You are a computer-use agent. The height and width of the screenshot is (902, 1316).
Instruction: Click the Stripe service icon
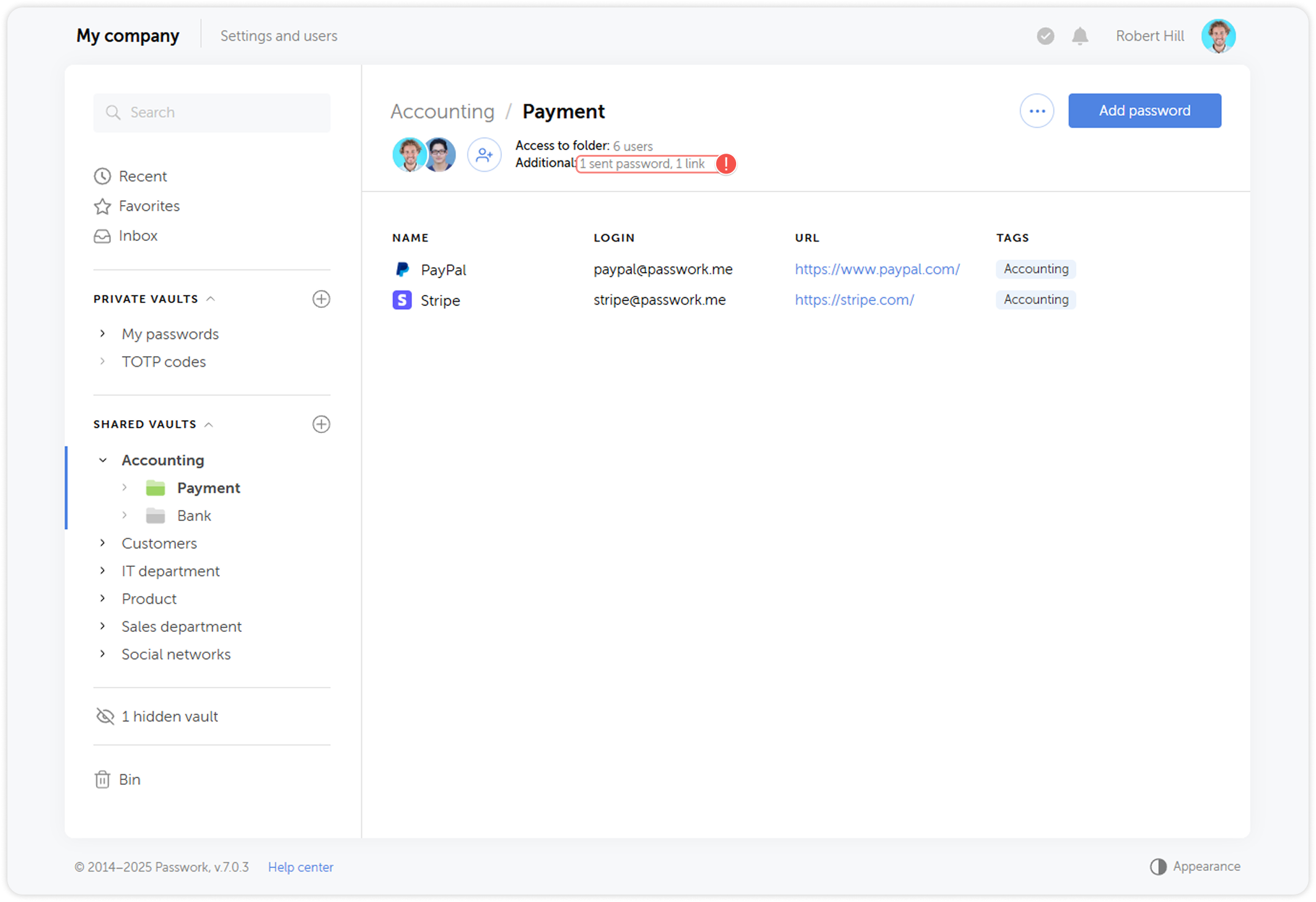coord(402,300)
